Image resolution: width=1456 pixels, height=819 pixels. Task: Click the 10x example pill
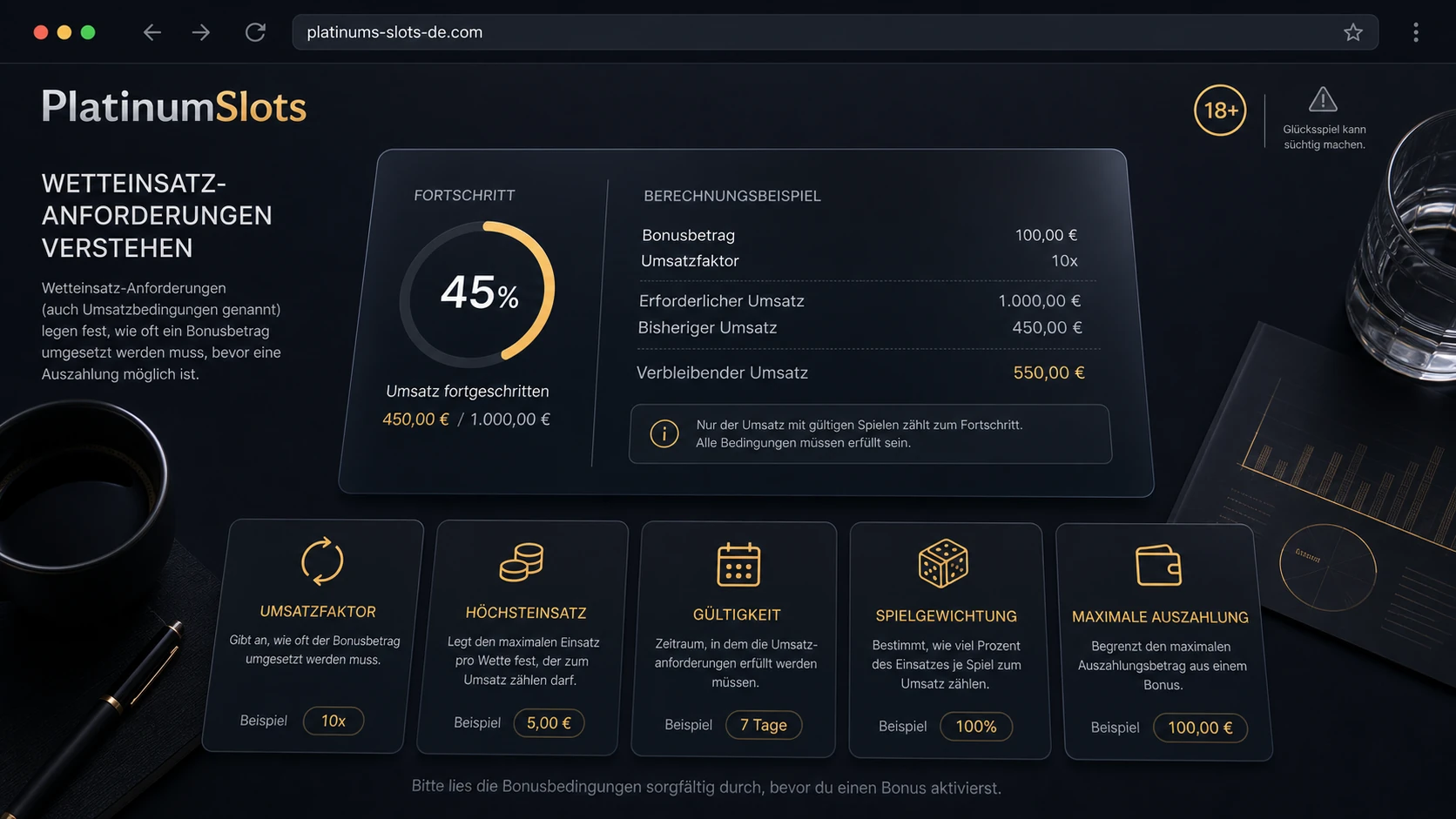tap(334, 721)
